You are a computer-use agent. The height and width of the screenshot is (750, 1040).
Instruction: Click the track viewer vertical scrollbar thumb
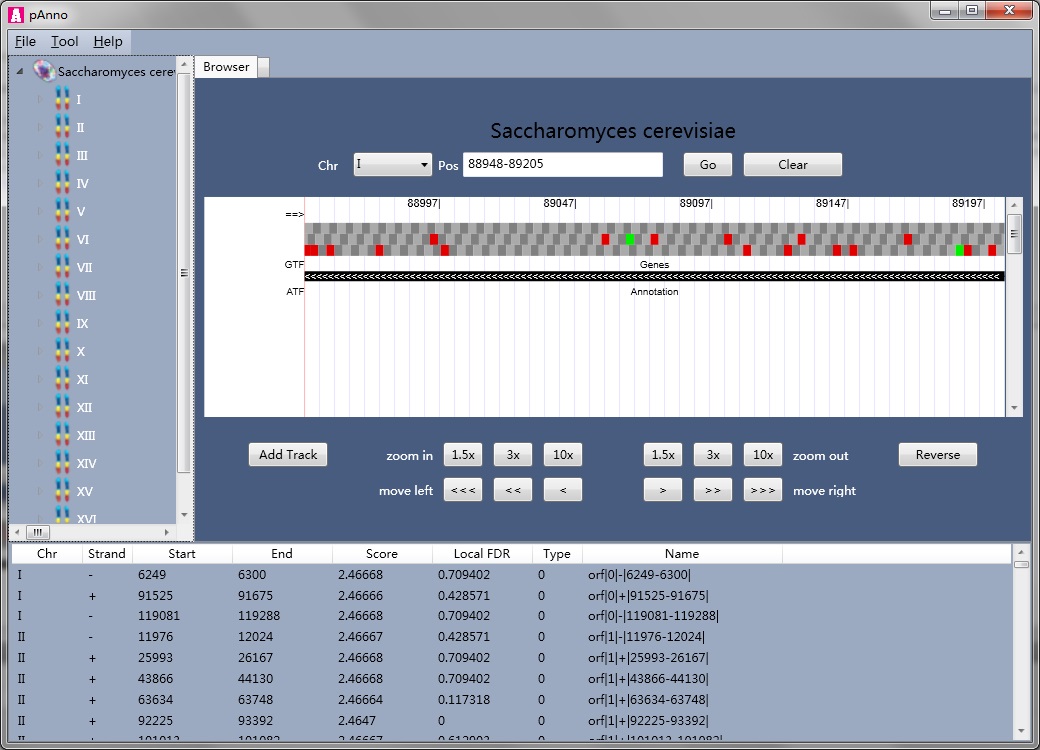[1014, 233]
